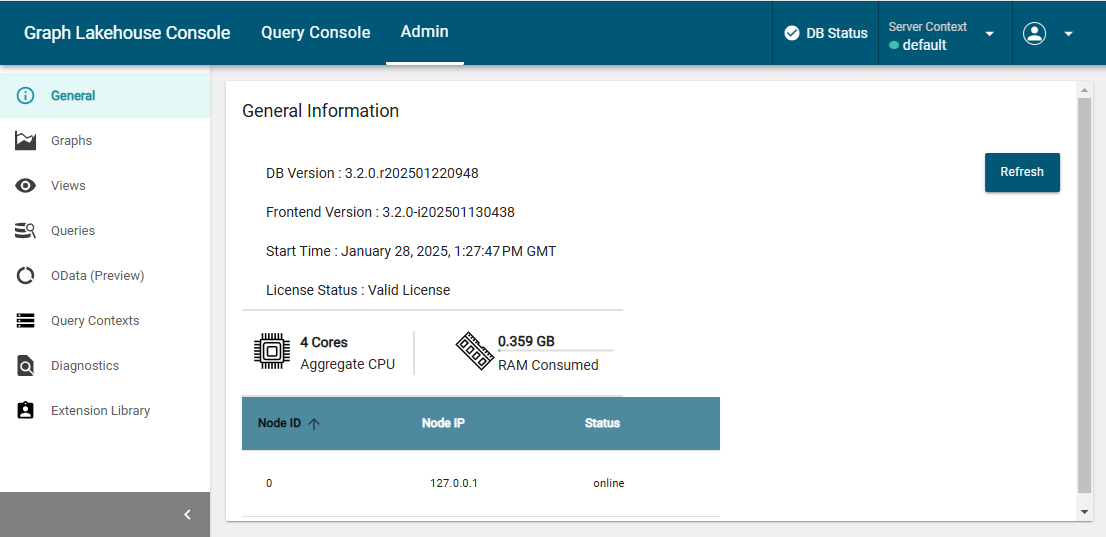Click the DB Status checkmark icon

point(792,33)
